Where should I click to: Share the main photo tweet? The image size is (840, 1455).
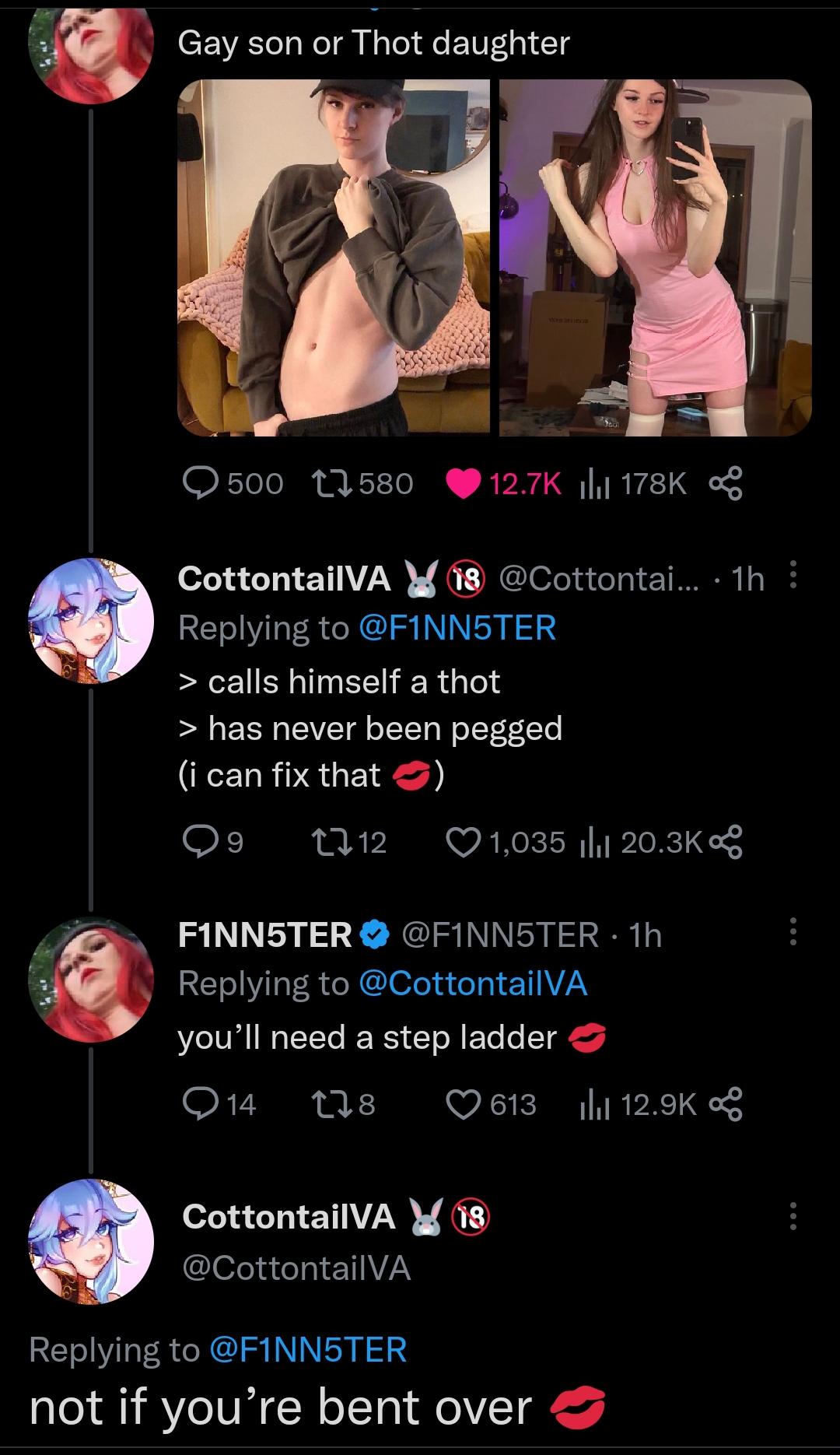pyautogui.click(x=726, y=484)
